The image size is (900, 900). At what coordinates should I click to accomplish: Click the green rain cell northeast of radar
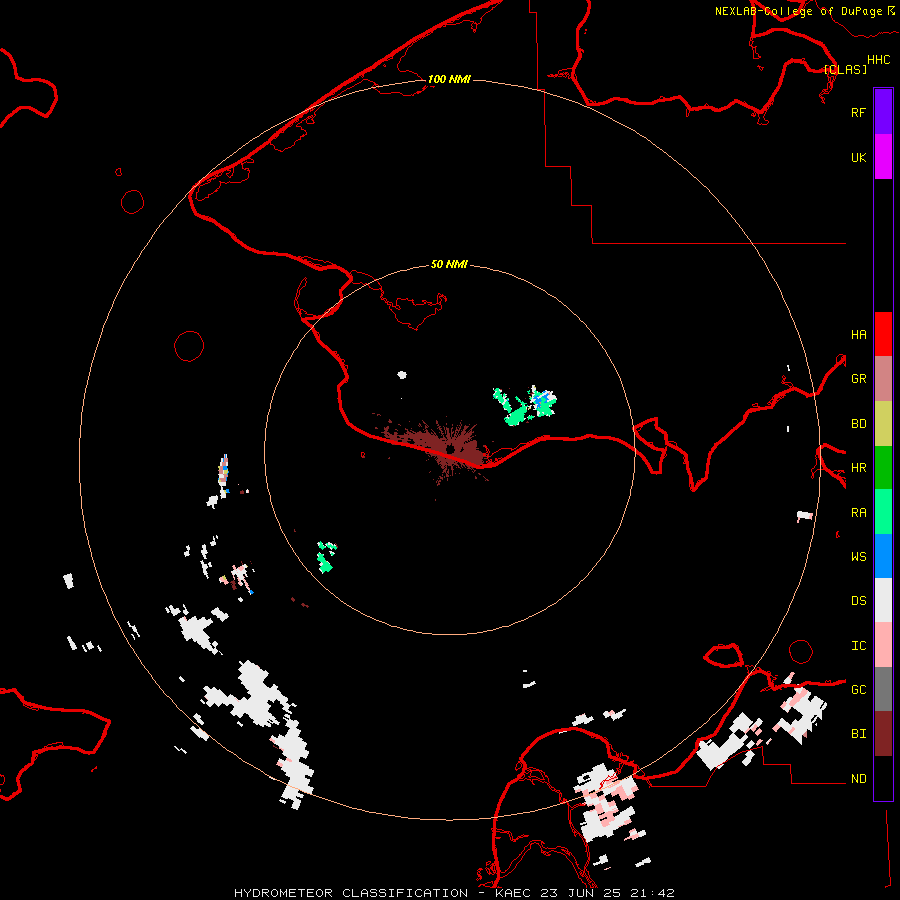pyautogui.click(x=525, y=405)
